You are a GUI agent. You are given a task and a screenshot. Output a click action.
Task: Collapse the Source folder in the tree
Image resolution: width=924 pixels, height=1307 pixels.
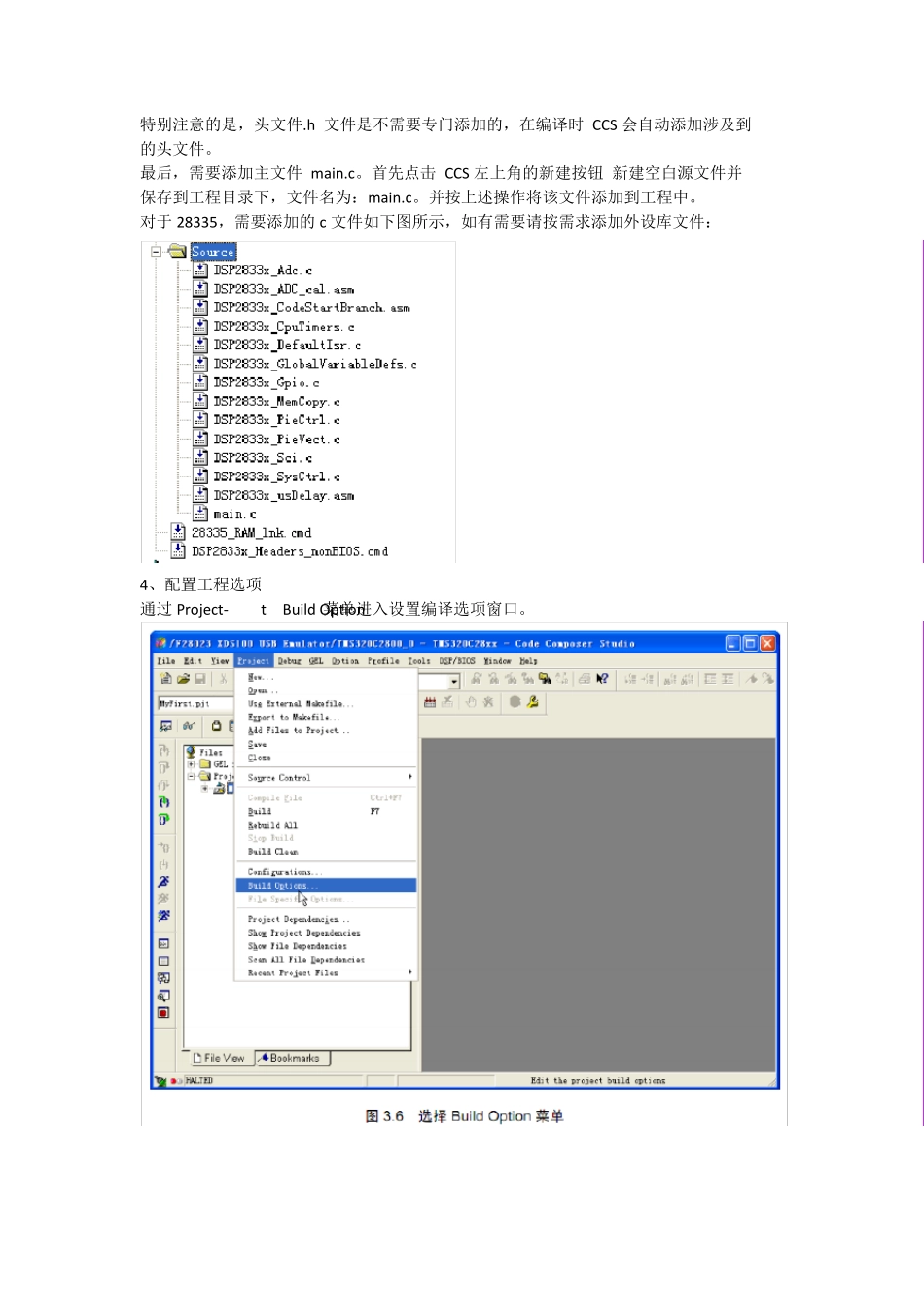[156, 251]
